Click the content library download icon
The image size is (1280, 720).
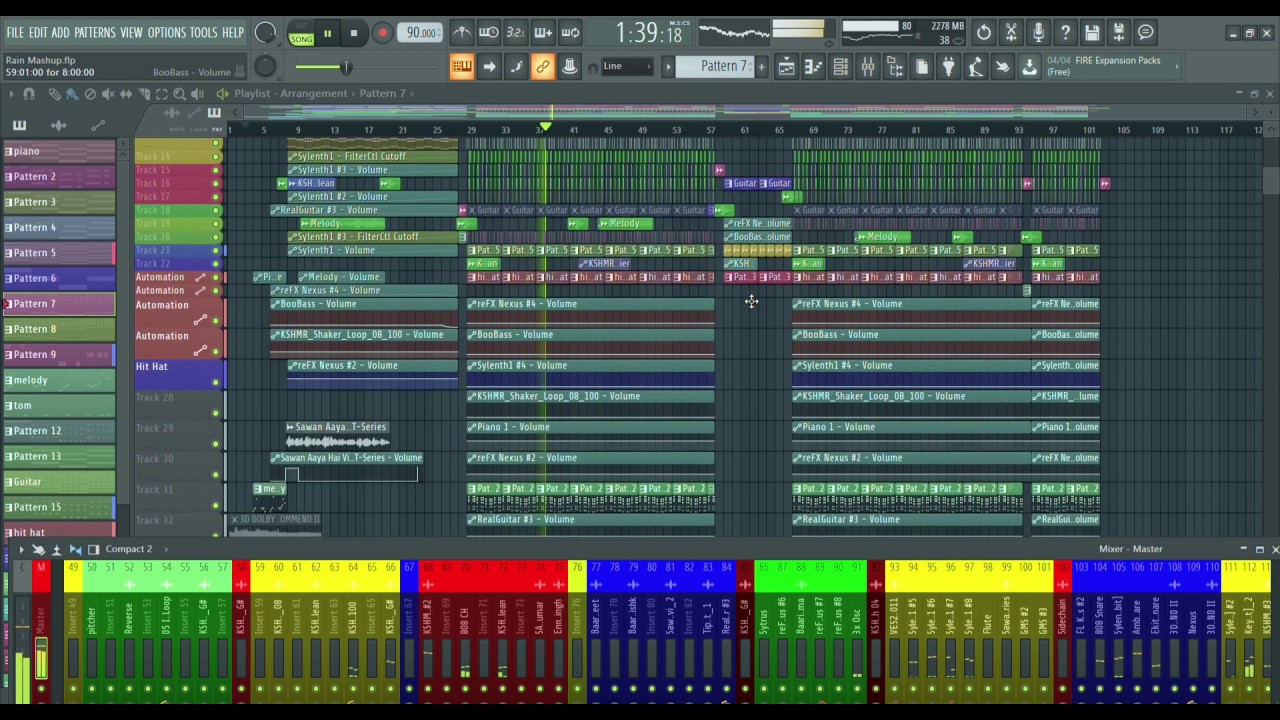(1029, 67)
